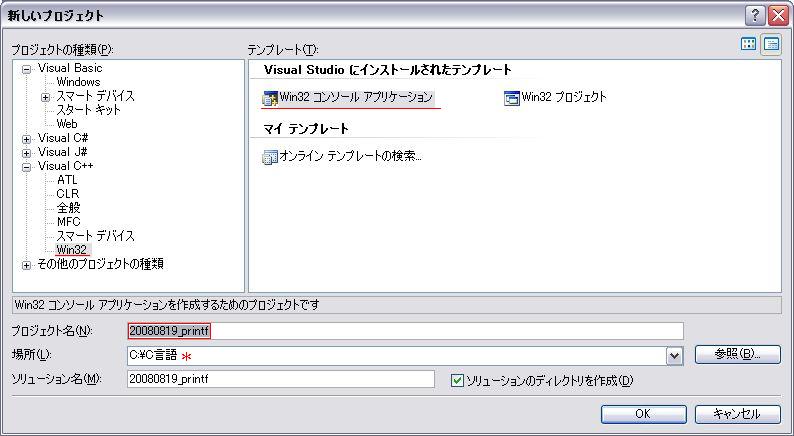The image size is (794, 436).
Task: Expand その他のプロジェクトの種類 node
Action: click(x=26, y=265)
